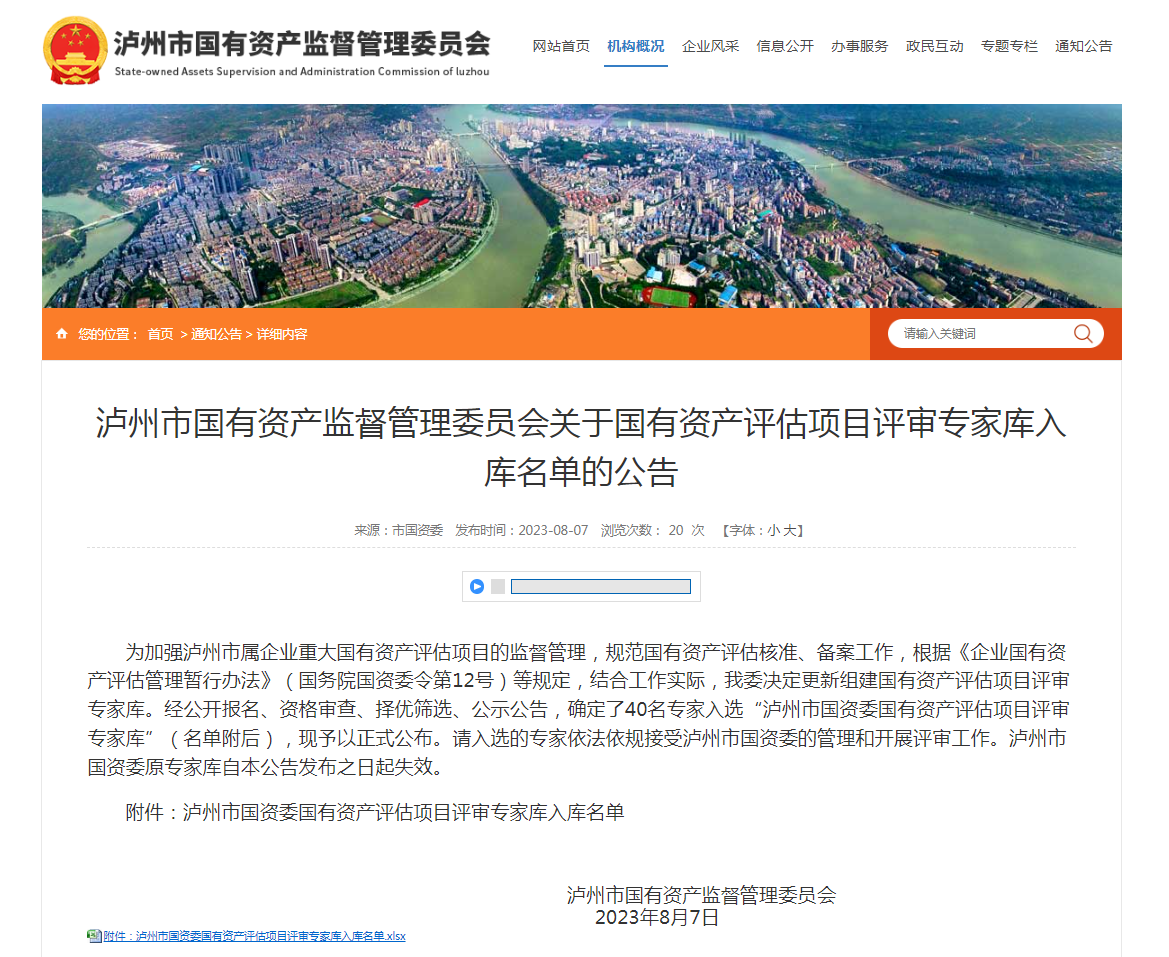Open 企业风采 menu item
This screenshot has width=1169, height=957.
click(710, 46)
